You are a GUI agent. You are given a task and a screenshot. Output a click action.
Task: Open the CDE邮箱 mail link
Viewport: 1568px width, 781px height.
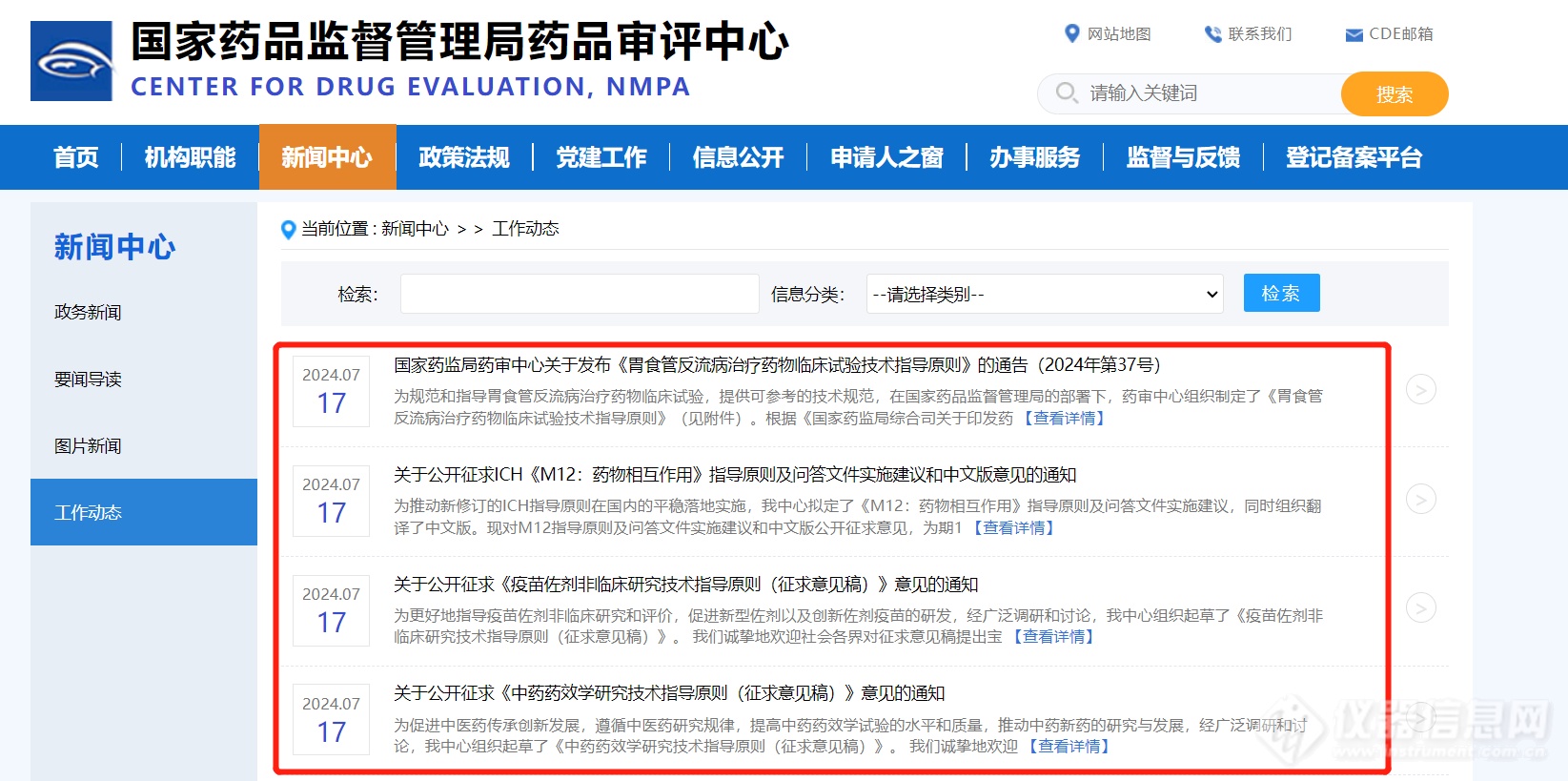(1400, 34)
